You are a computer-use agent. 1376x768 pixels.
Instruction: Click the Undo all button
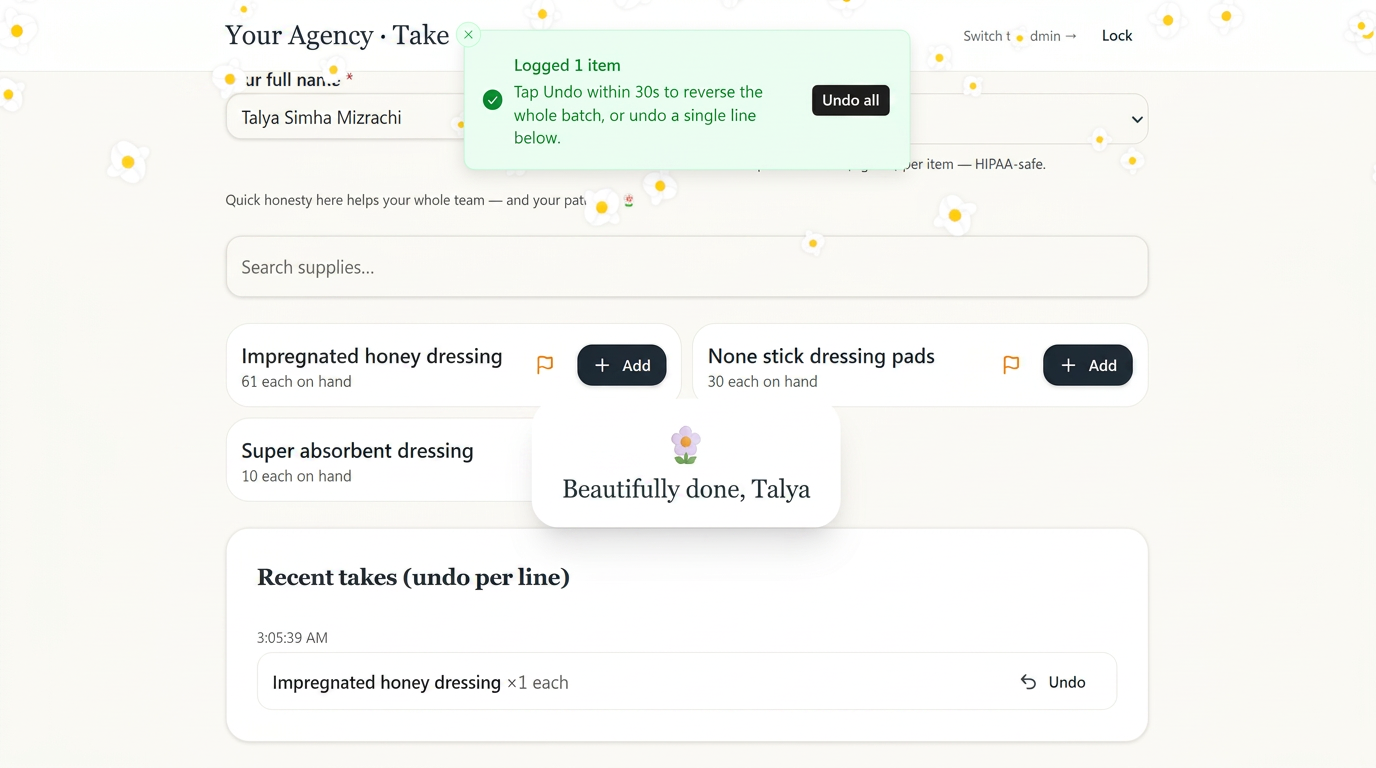pos(850,100)
